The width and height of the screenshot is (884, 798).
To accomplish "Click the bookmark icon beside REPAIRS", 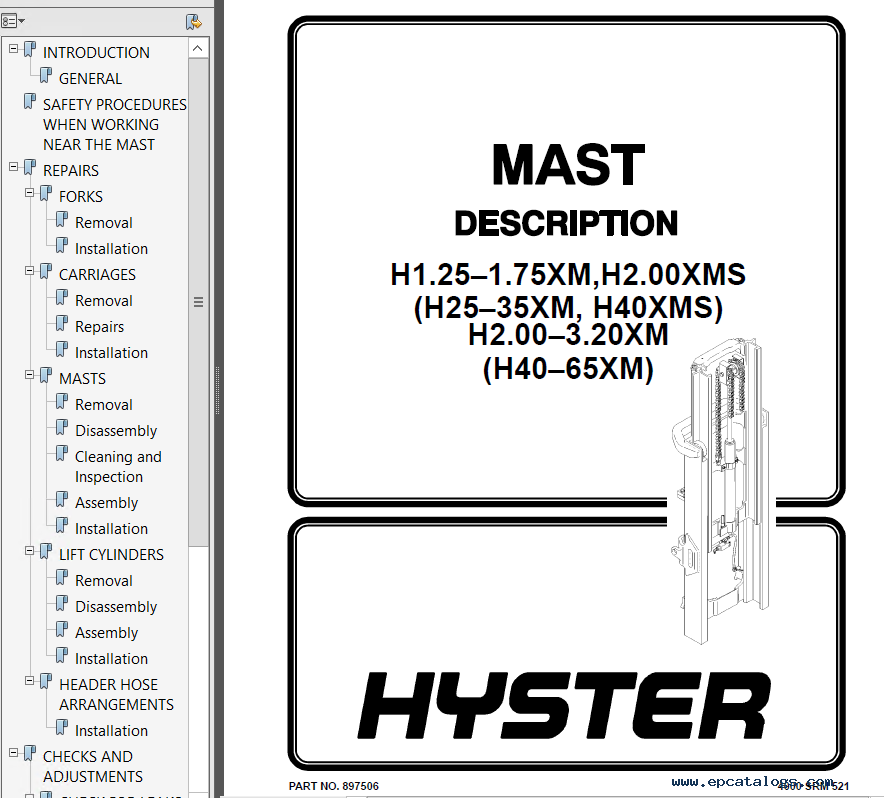I will click(x=30, y=167).
